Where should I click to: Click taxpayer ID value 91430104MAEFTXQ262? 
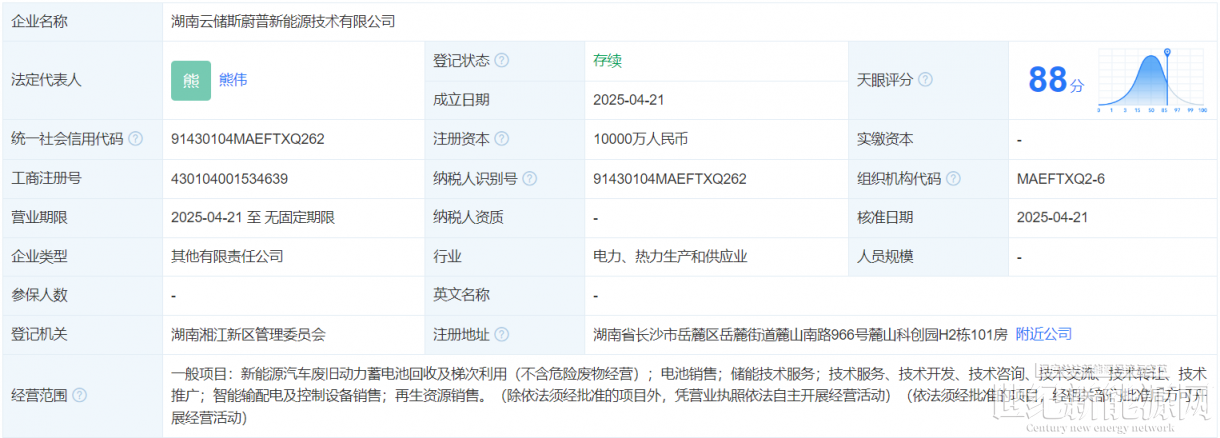pyautogui.click(x=670, y=179)
